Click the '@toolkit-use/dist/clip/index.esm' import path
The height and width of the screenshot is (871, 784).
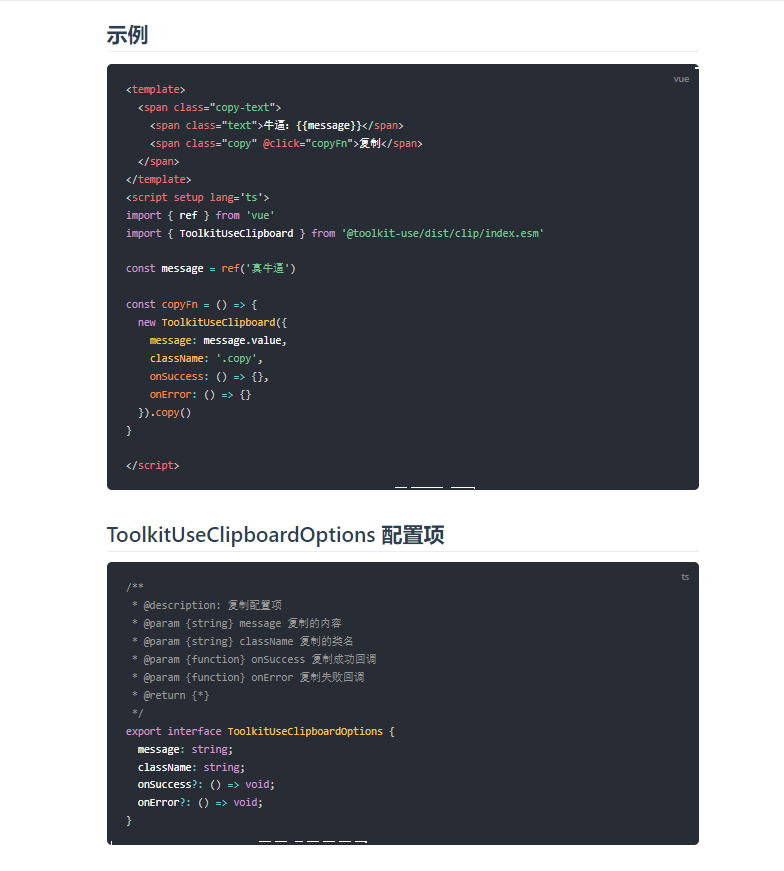pos(442,233)
